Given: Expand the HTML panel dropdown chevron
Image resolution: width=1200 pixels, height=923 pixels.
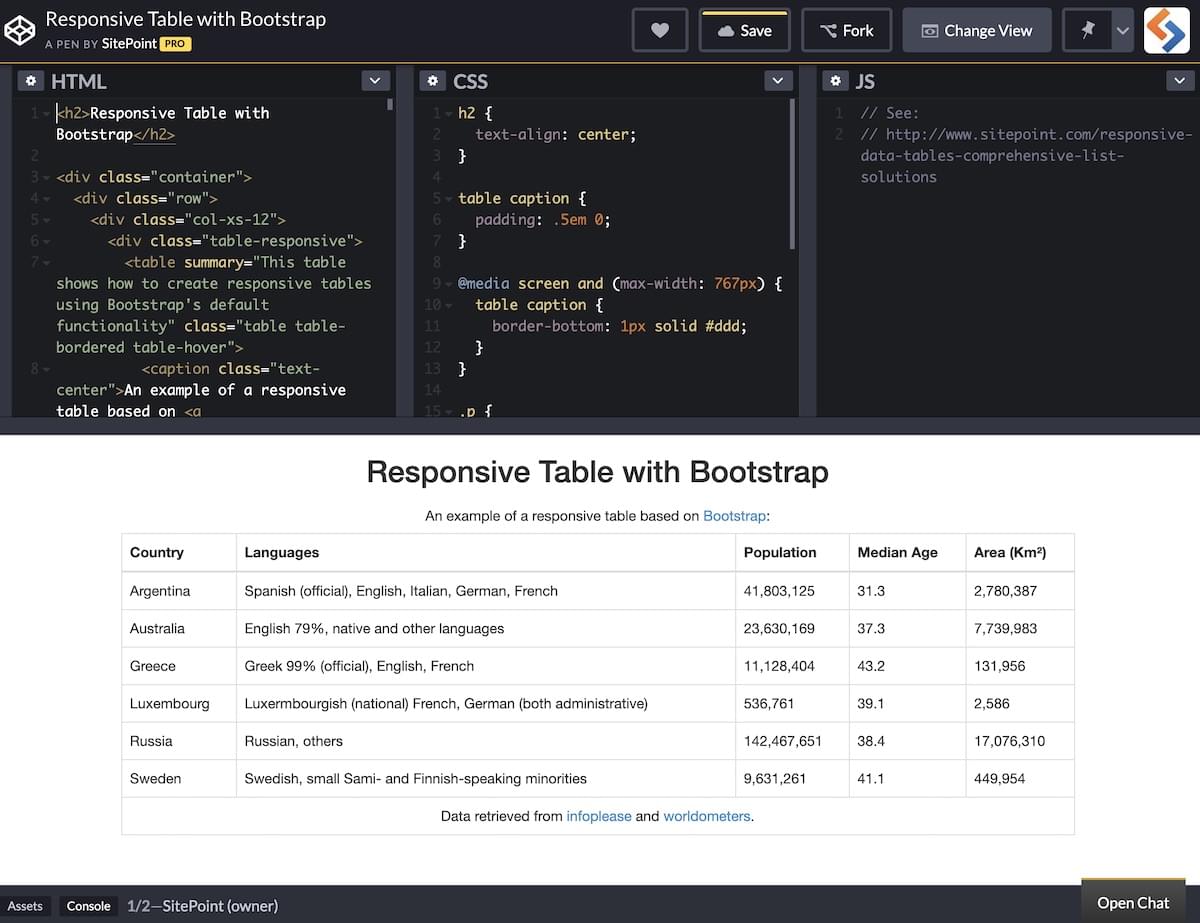Looking at the screenshot, I should click(x=375, y=81).
